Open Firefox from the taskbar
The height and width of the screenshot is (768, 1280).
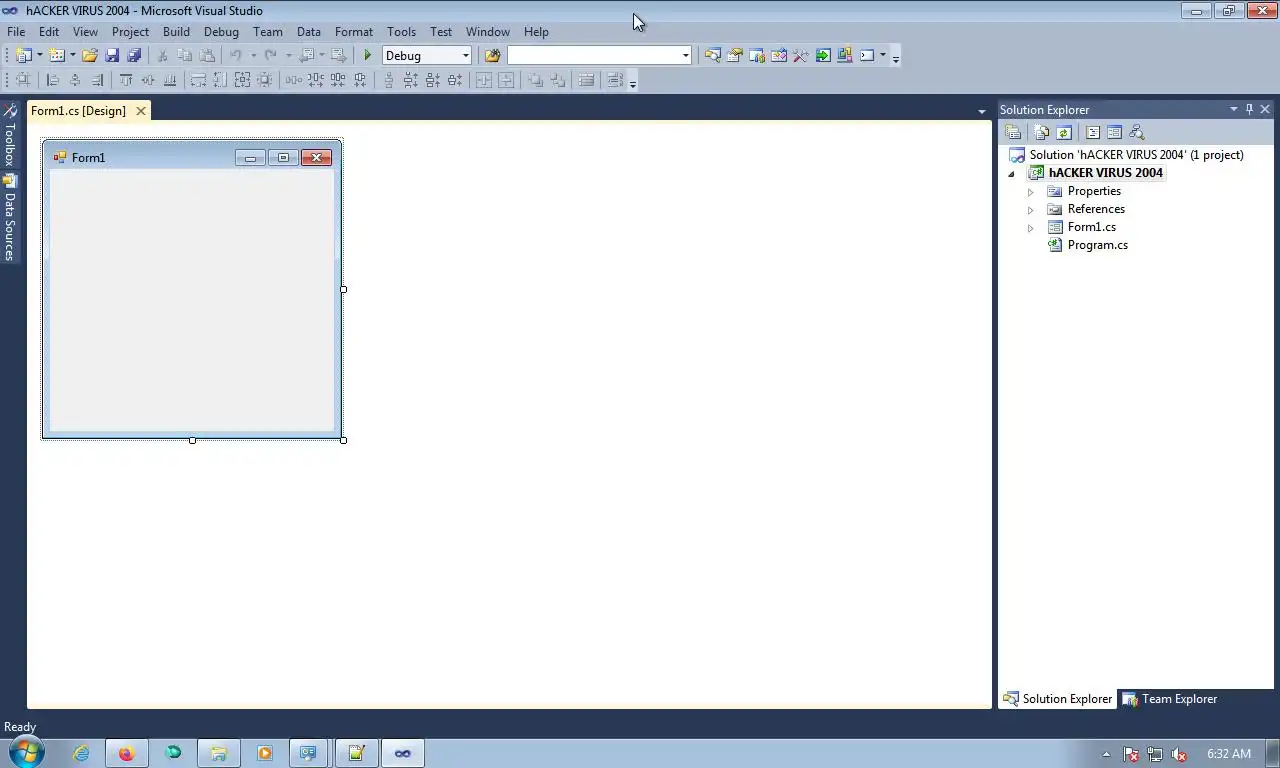126,754
